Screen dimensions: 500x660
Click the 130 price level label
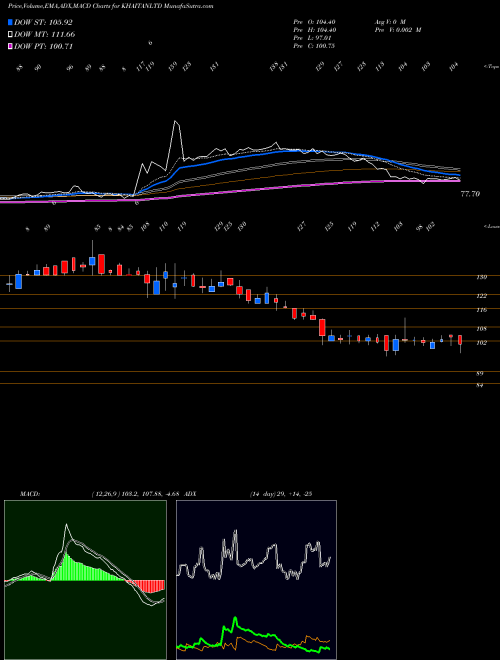[481, 277]
